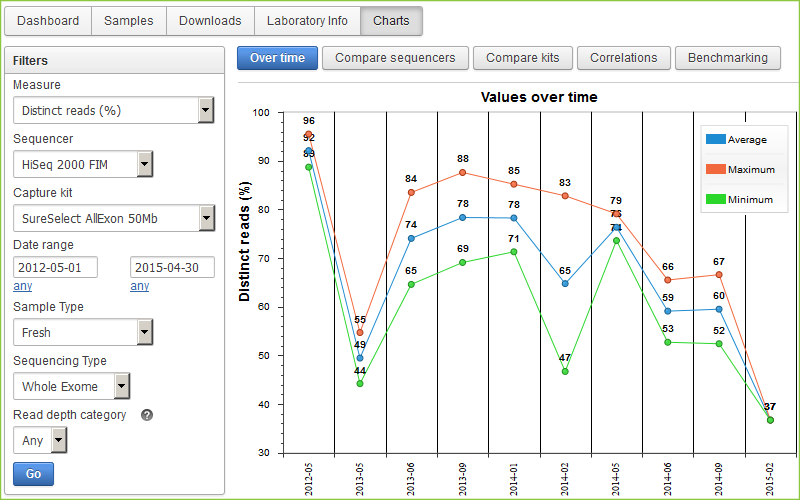
Task: Click the help icon beside Read depth category
Action: 147,415
